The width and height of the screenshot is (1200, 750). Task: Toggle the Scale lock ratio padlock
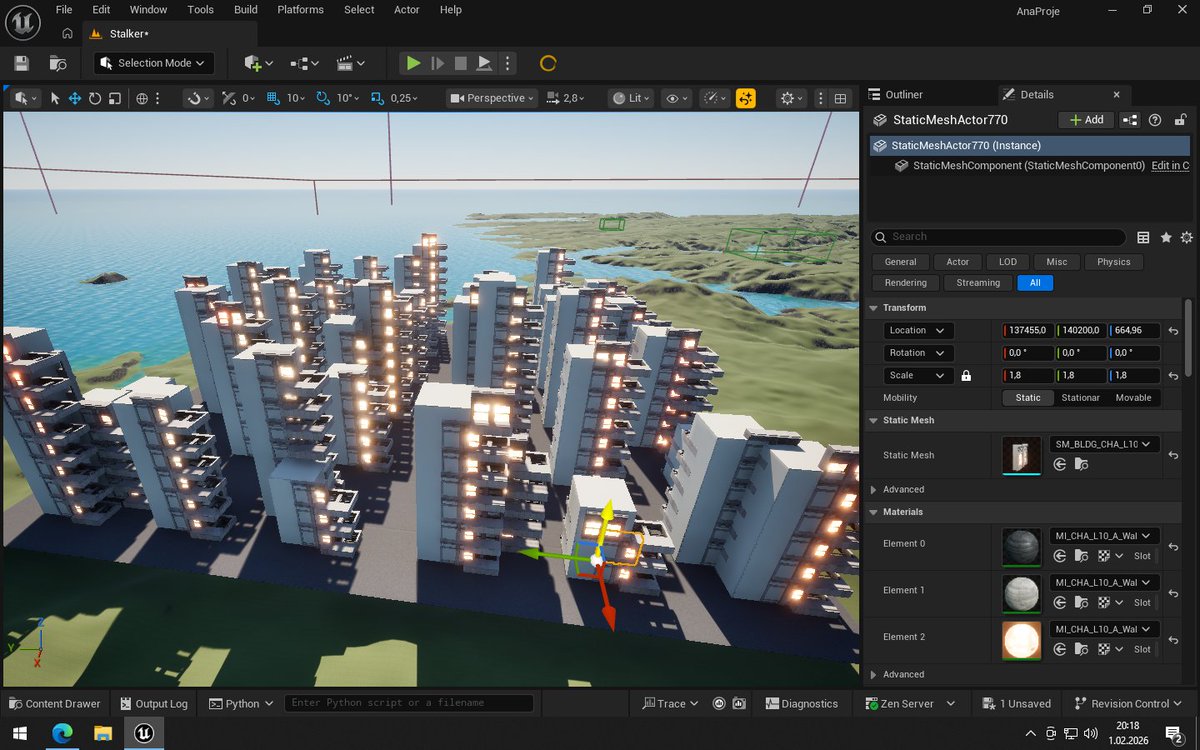tap(966, 376)
